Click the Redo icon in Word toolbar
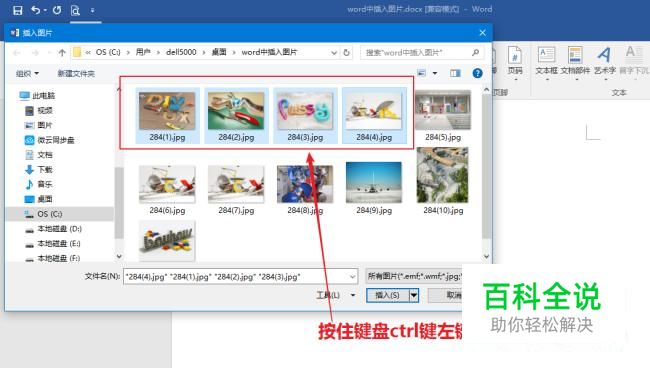 click(57, 10)
